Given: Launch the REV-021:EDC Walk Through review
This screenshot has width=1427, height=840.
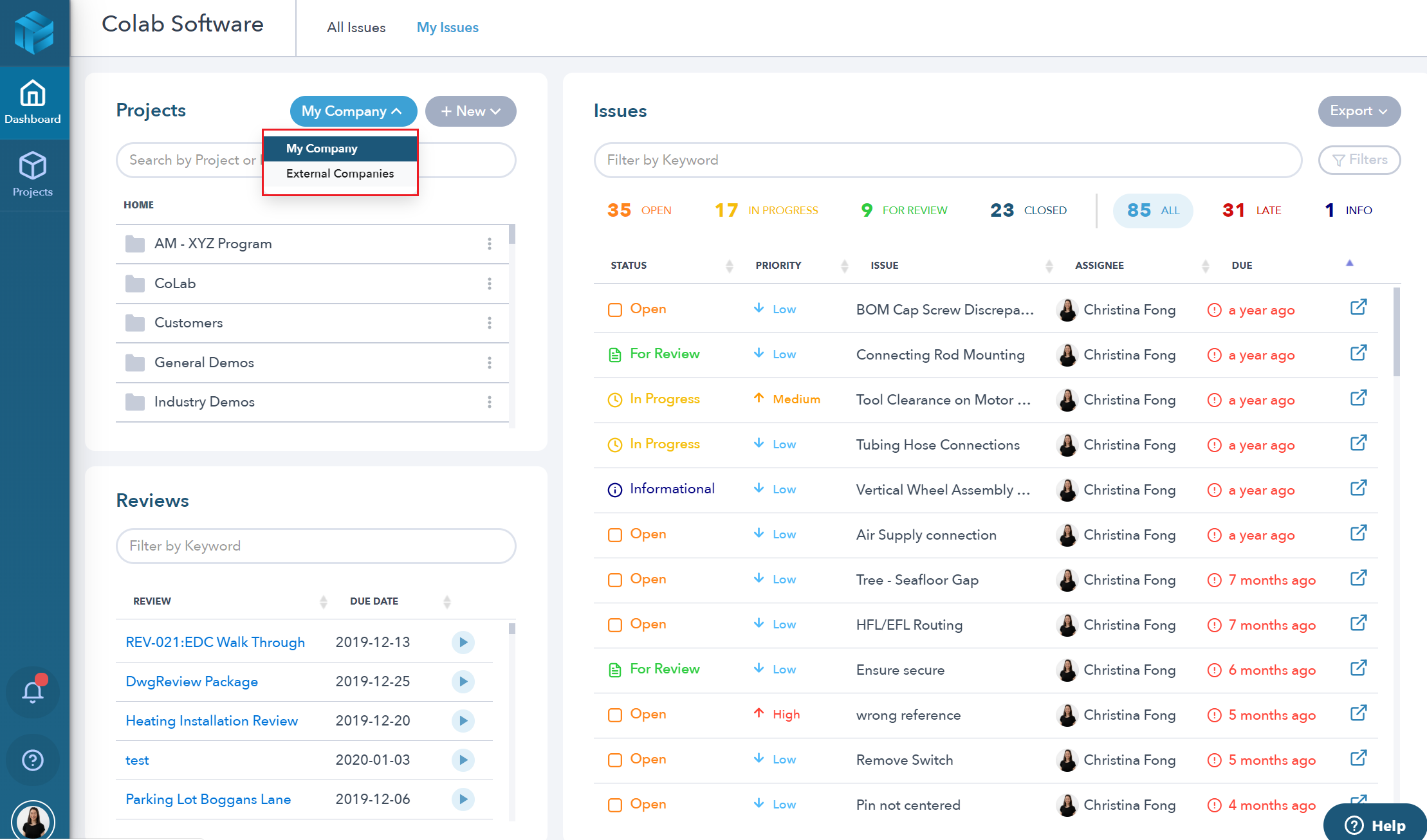Looking at the screenshot, I should coord(463,642).
